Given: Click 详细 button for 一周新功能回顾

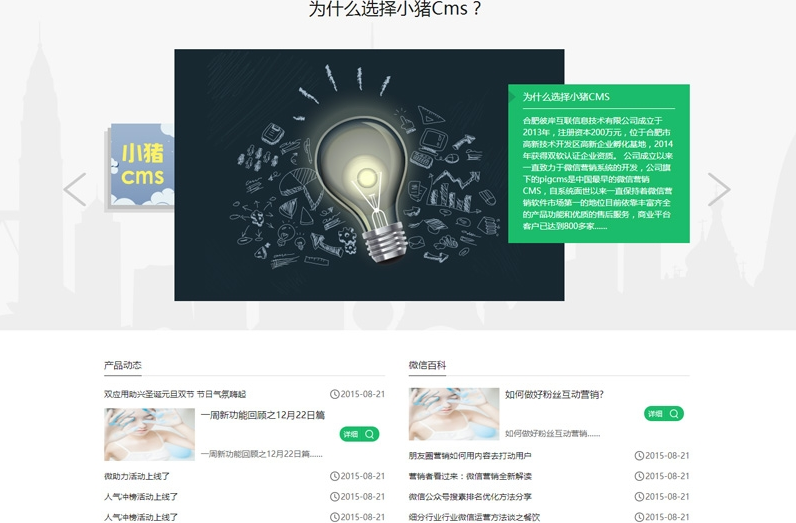Looking at the screenshot, I should click(359, 434).
